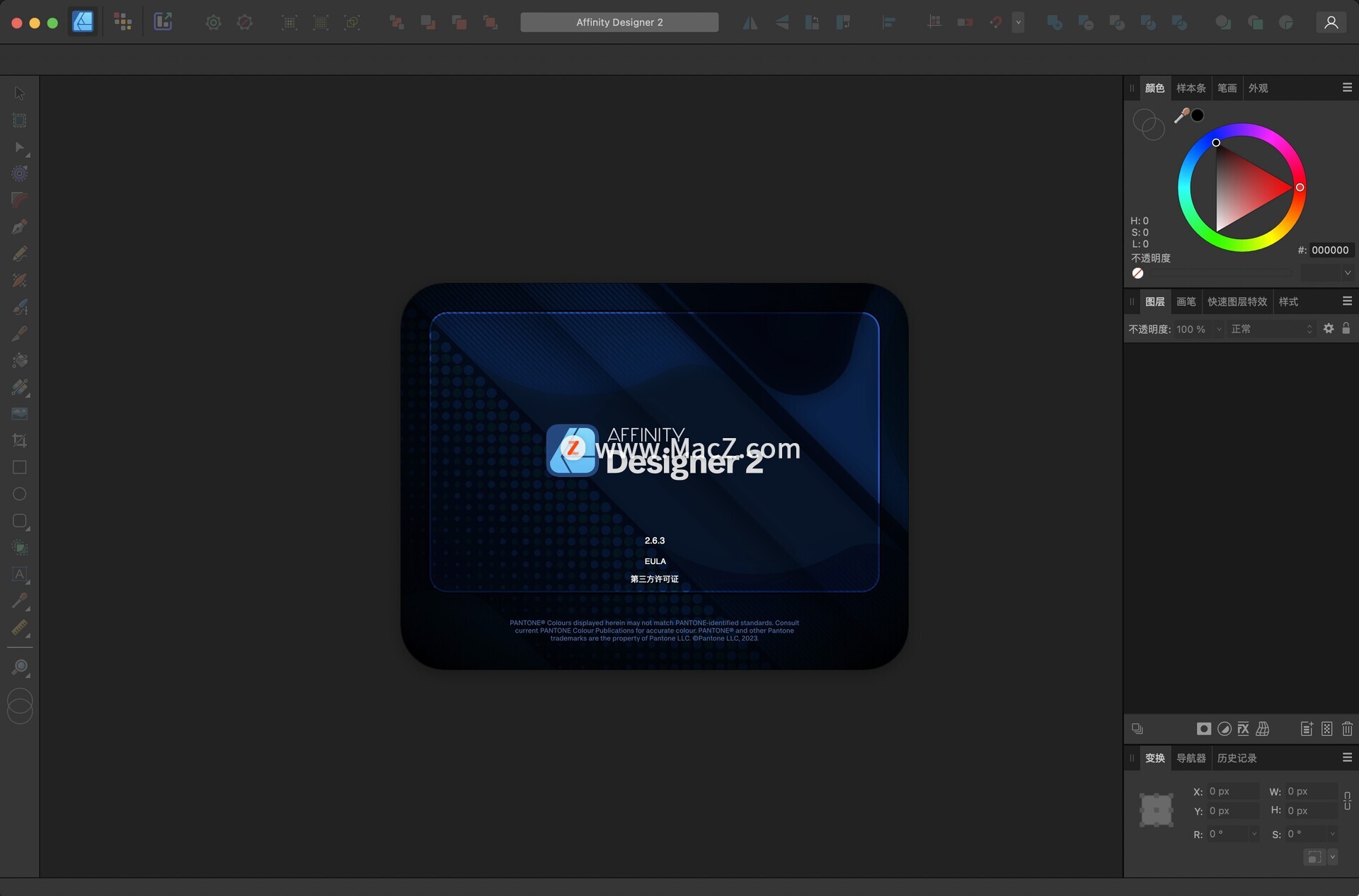The image size is (1359, 896).
Task: Open the 样式 tab
Action: point(1288,302)
